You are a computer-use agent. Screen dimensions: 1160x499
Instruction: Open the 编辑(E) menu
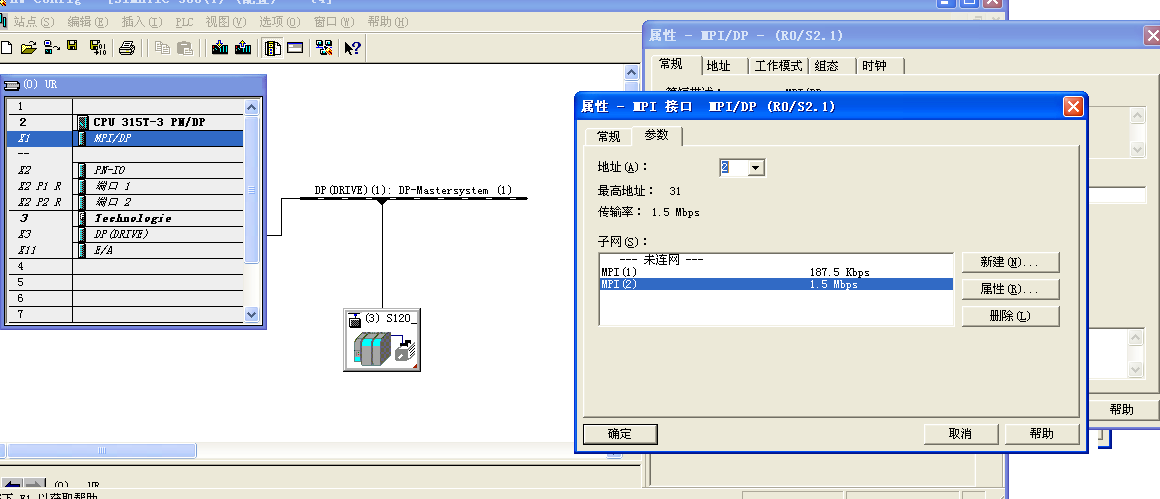87,22
